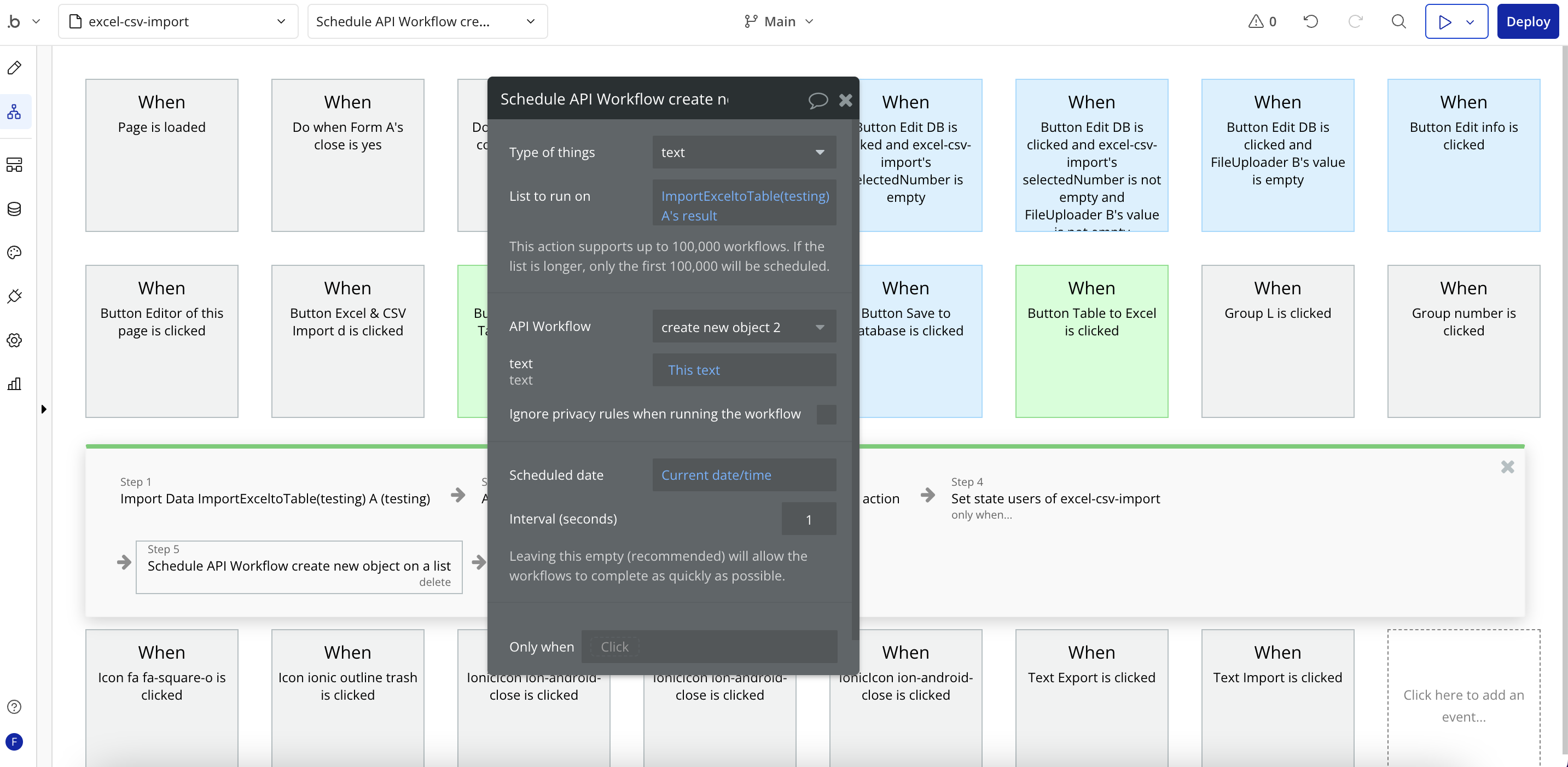Open the excel-csv-import page selector
Image resolution: width=1568 pixels, height=767 pixels.
pyautogui.click(x=178, y=22)
